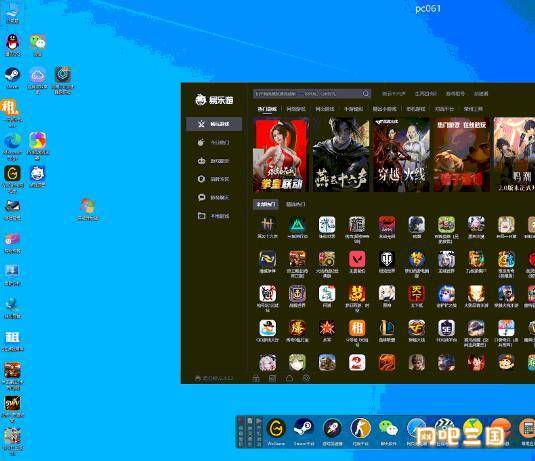Open settings icon in launcher bottom bar
Screen dimensions: 535x461
306,378
